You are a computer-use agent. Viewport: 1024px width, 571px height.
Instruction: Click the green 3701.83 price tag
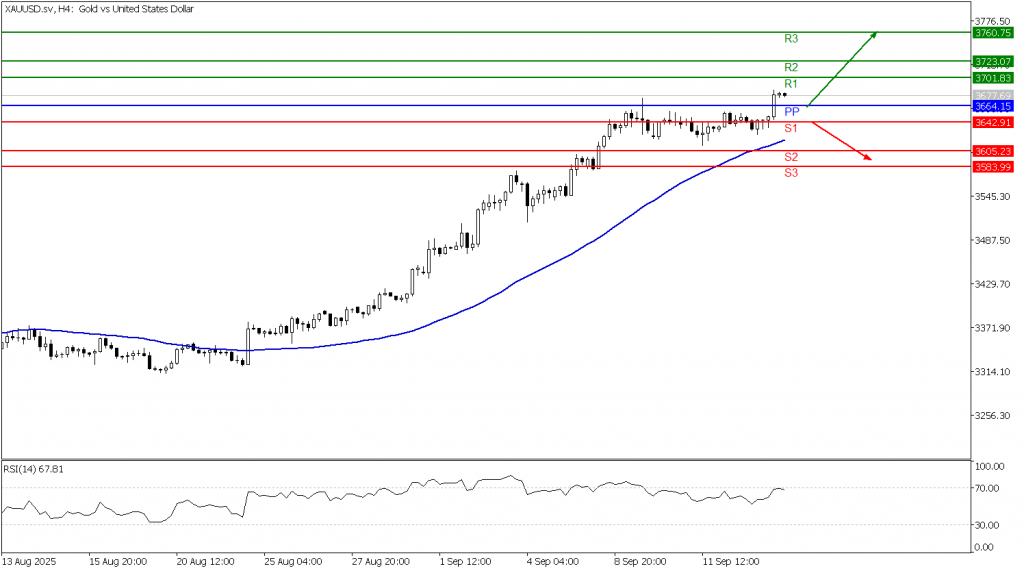click(993, 78)
